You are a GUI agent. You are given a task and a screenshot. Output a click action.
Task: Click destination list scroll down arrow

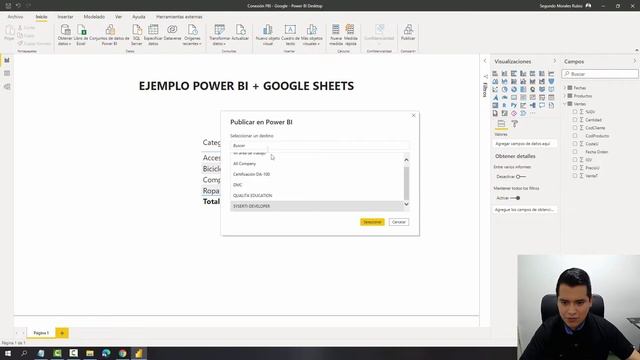[x=406, y=204]
